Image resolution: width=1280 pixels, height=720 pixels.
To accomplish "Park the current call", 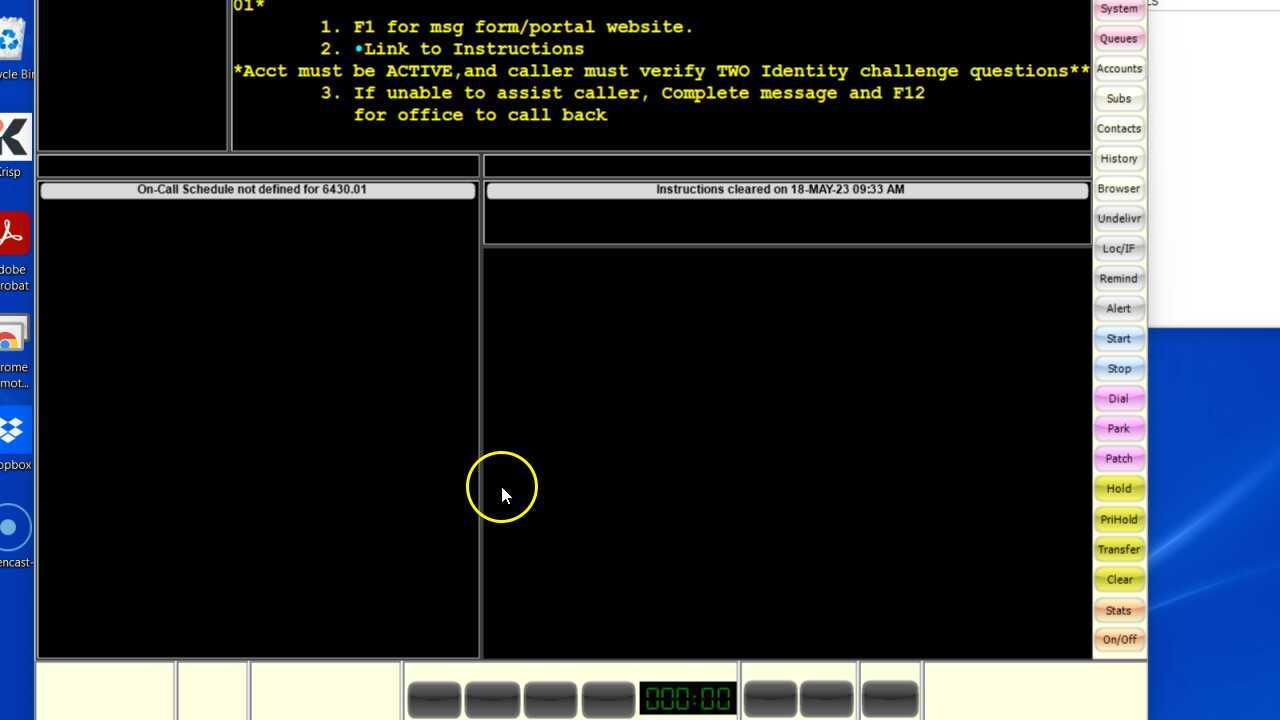I will click(x=1118, y=428).
